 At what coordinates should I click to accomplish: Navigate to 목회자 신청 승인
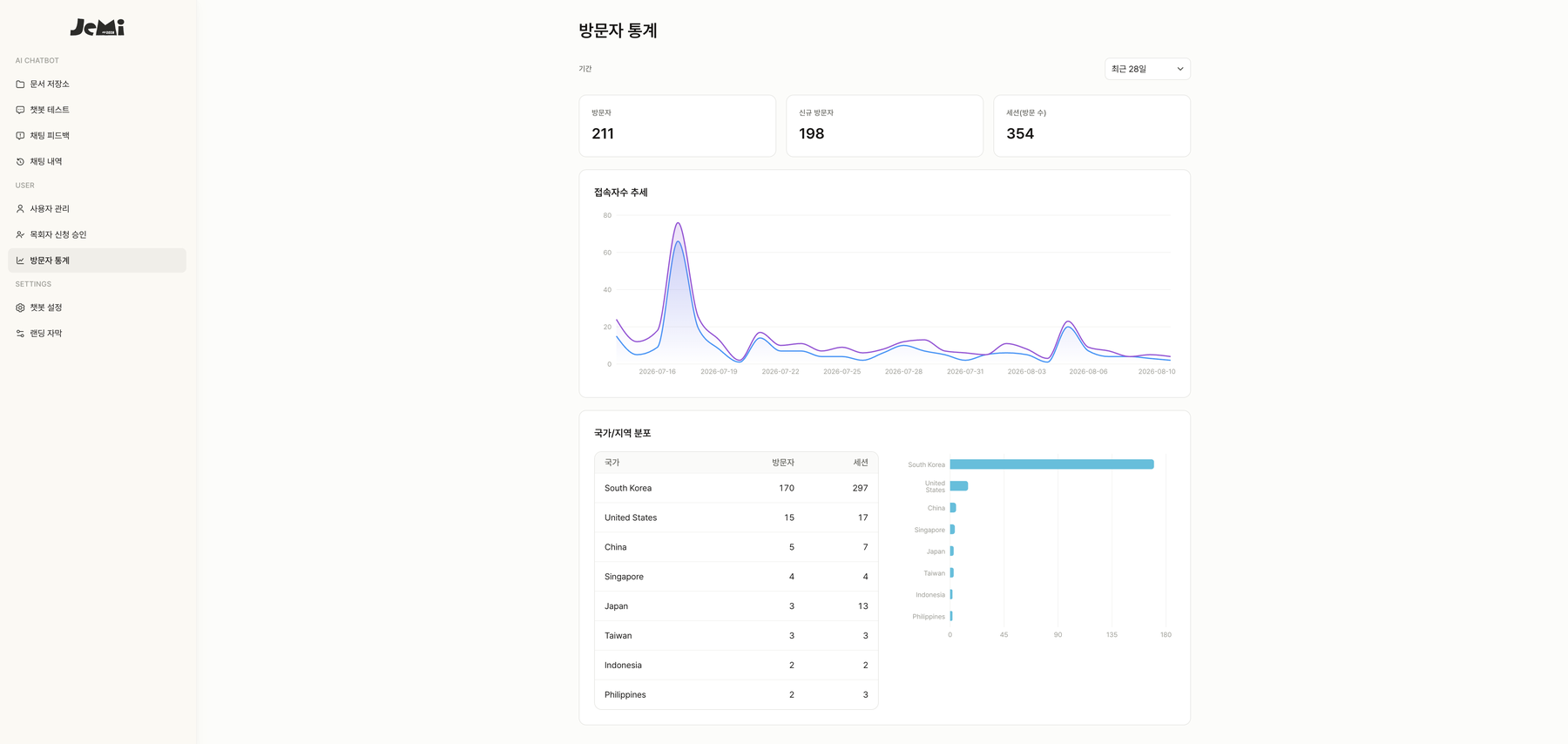pos(97,234)
